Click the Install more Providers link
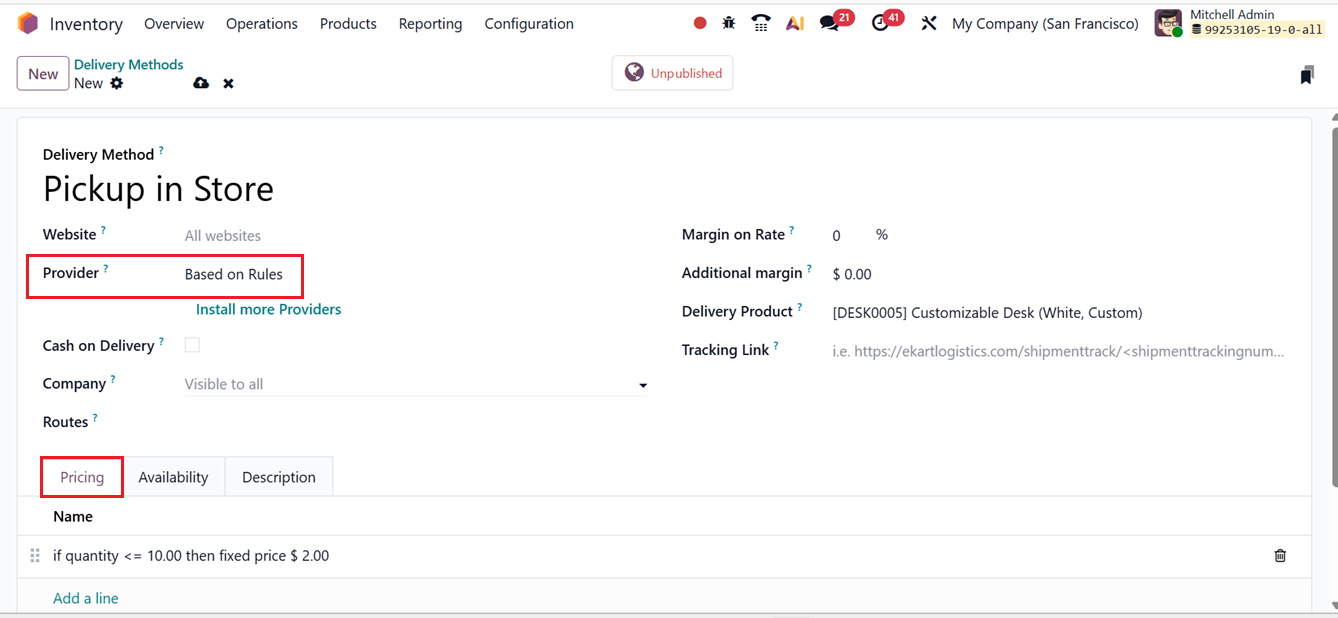Screen dimensions: 1338x618 click(268, 309)
